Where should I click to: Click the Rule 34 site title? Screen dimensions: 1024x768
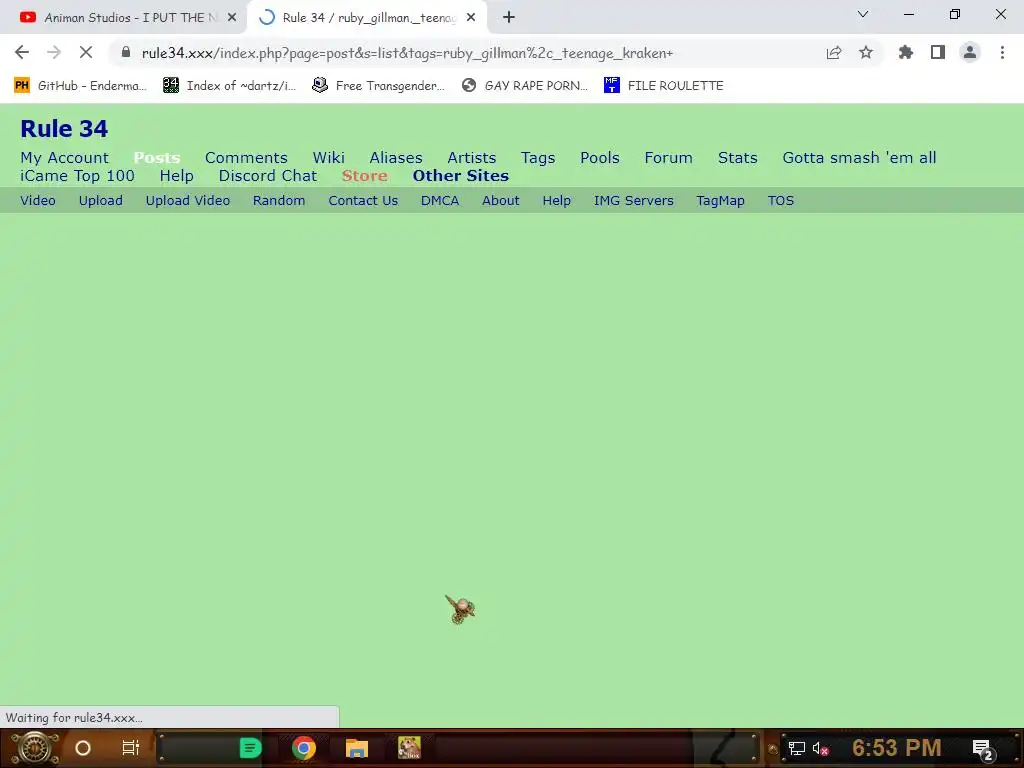coord(64,129)
